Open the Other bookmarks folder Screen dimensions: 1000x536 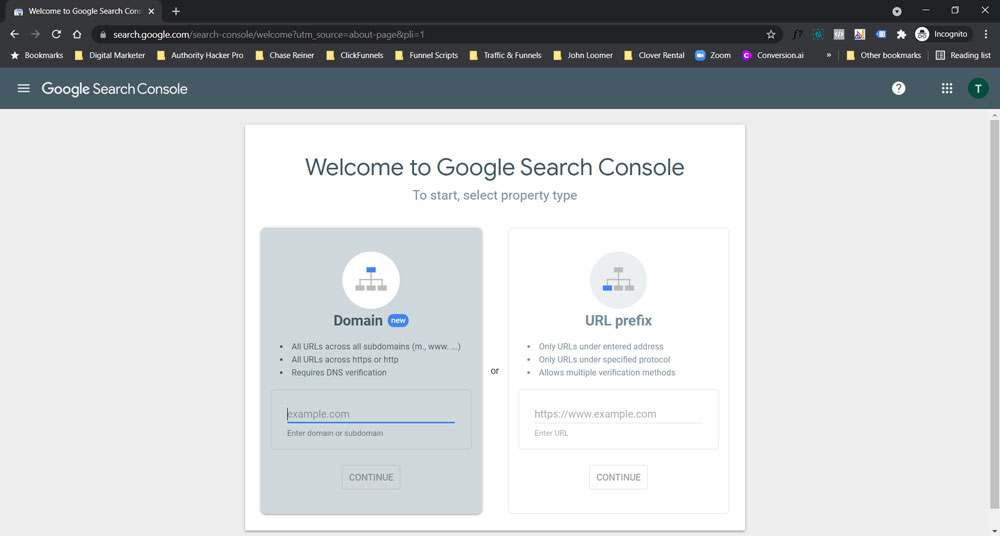(883, 56)
